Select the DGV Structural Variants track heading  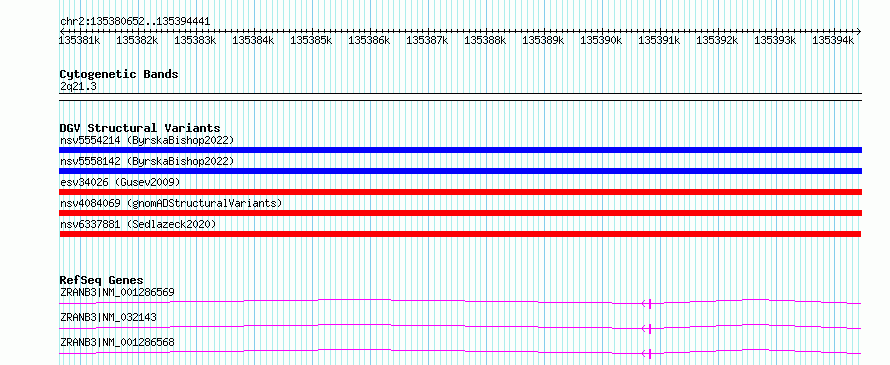point(140,128)
